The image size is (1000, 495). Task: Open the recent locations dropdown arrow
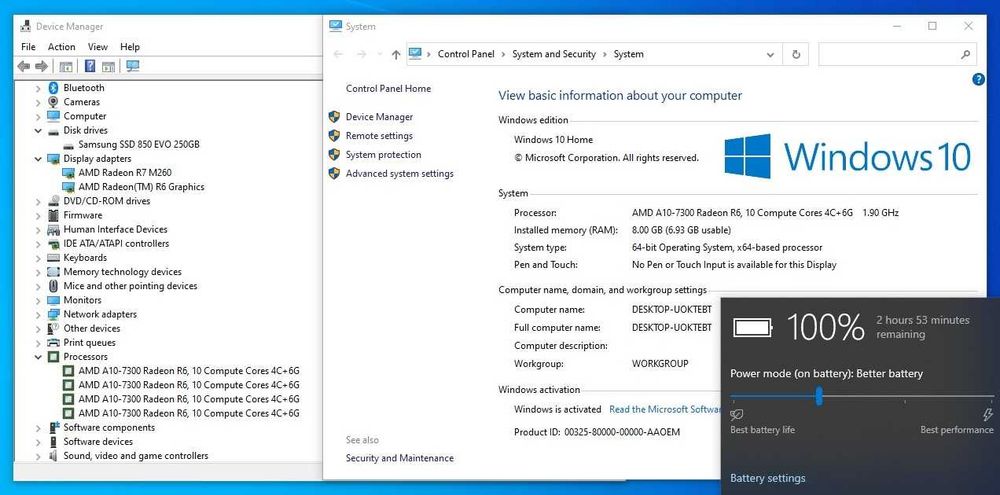tap(380, 55)
